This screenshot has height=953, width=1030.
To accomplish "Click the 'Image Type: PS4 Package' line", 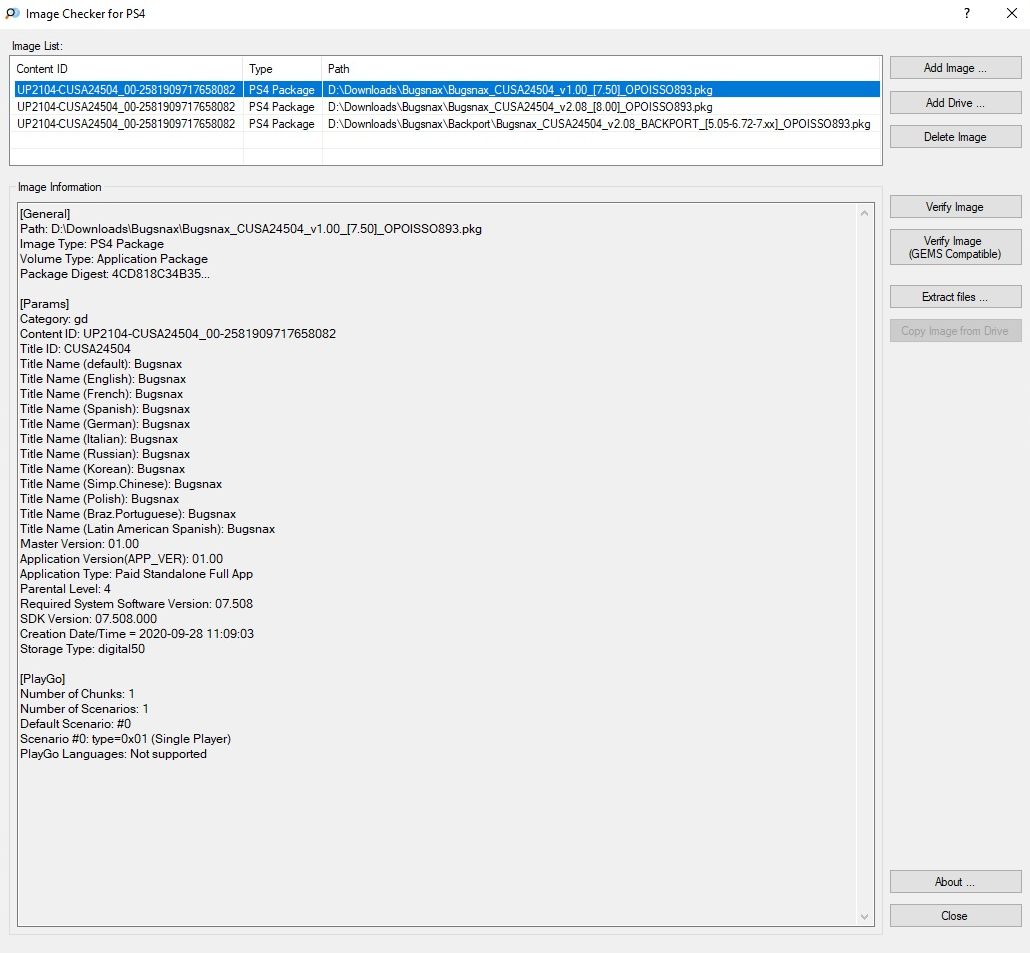I will pos(92,244).
